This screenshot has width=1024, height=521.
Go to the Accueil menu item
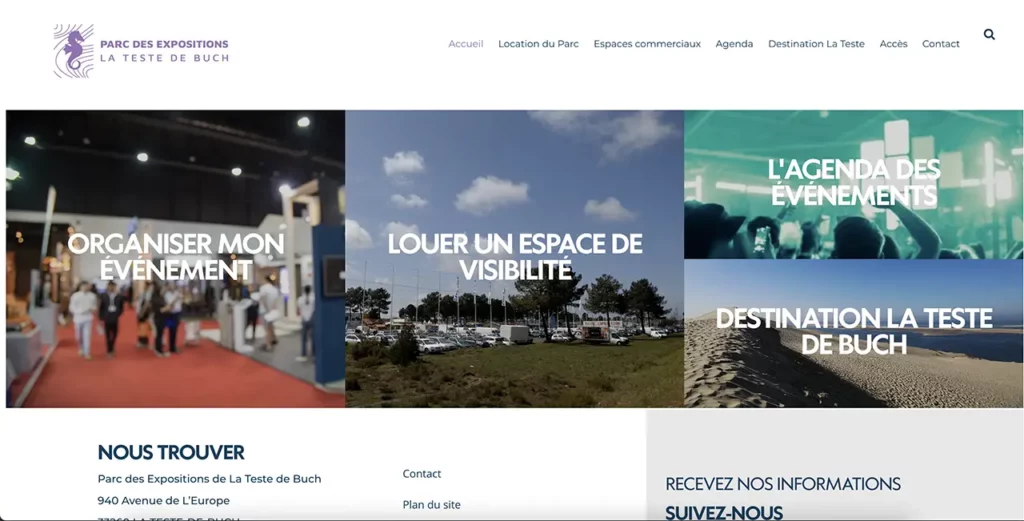click(x=466, y=44)
